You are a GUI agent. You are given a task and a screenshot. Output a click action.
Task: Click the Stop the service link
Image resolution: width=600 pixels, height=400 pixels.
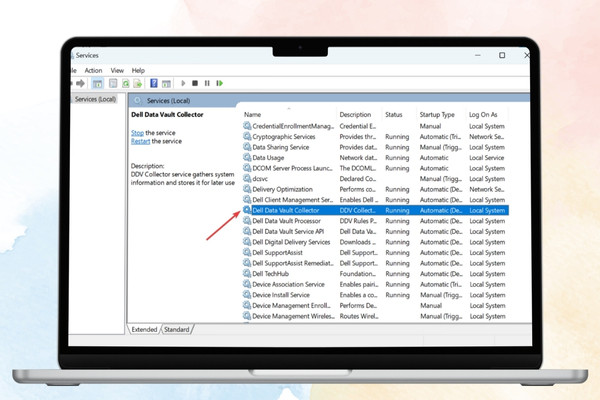(137, 133)
